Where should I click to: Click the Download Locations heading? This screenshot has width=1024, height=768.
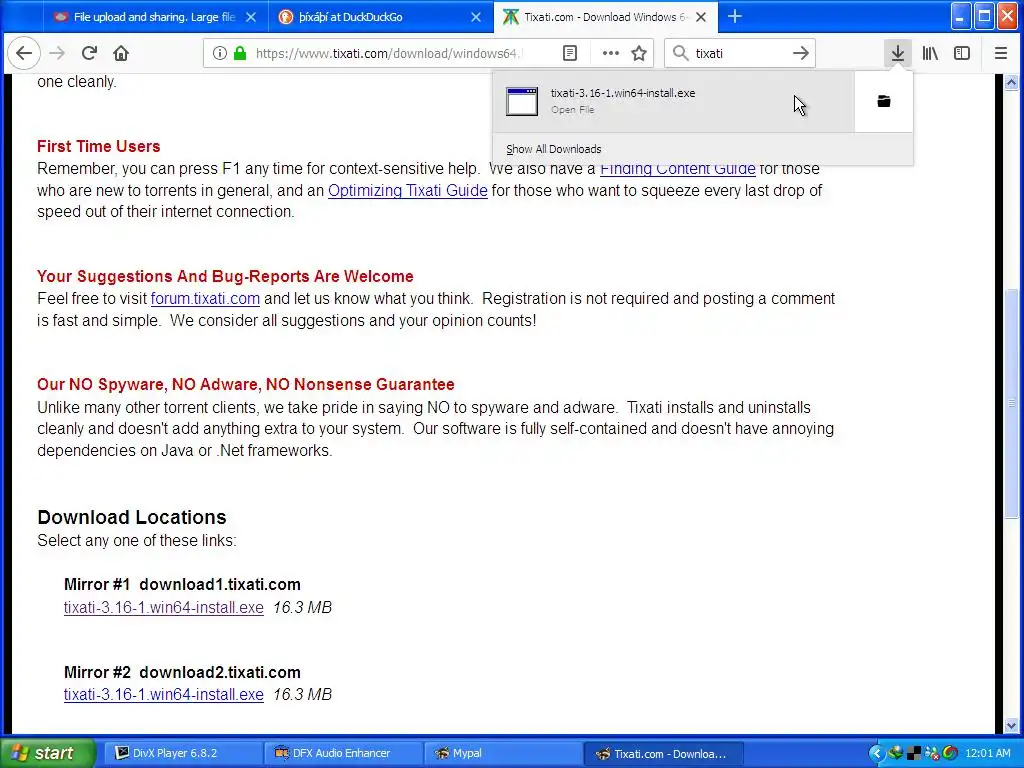pyautogui.click(x=132, y=517)
